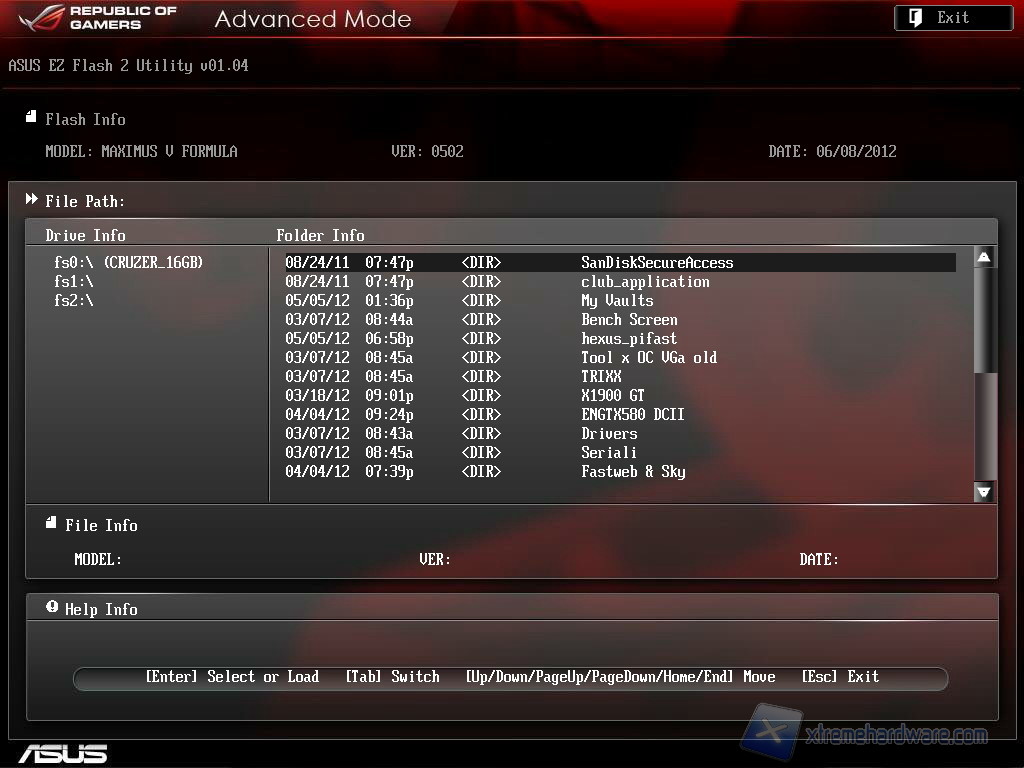This screenshot has width=1024, height=768.
Task: Select the fs2:\ drive entry
Action: click(74, 300)
